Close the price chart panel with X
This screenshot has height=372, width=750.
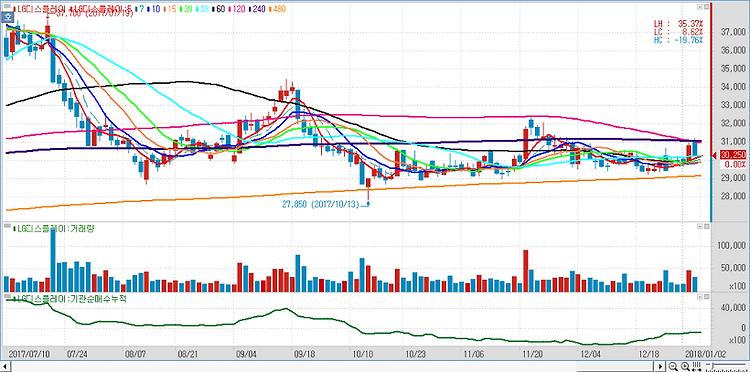click(706, 7)
